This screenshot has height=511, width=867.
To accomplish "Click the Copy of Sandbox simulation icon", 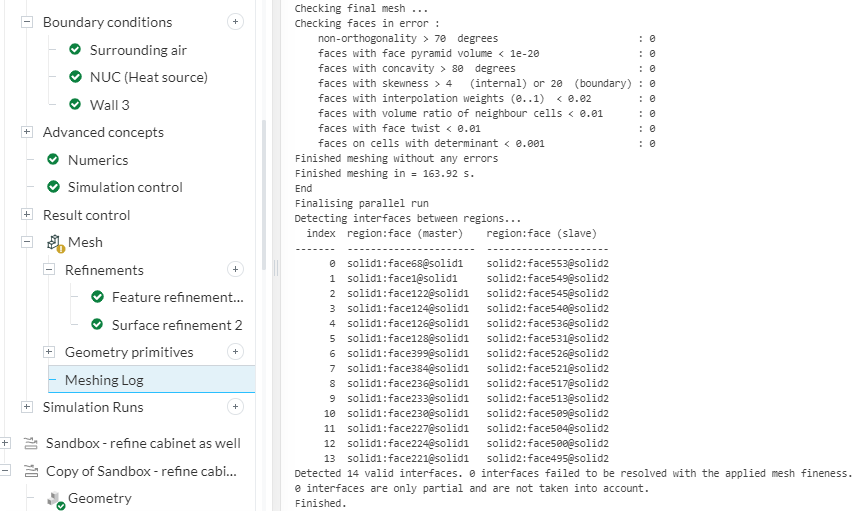I will tap(29, 471).
